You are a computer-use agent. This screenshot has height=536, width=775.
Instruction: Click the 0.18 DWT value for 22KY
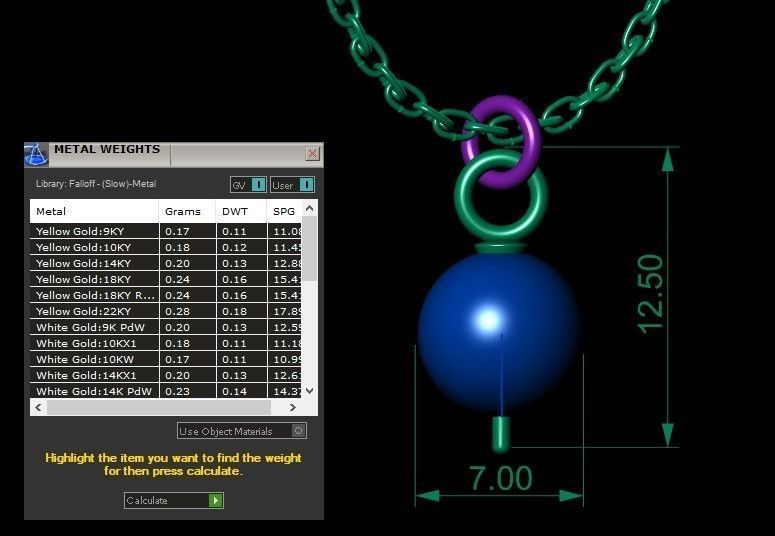(x=234, y=311)
